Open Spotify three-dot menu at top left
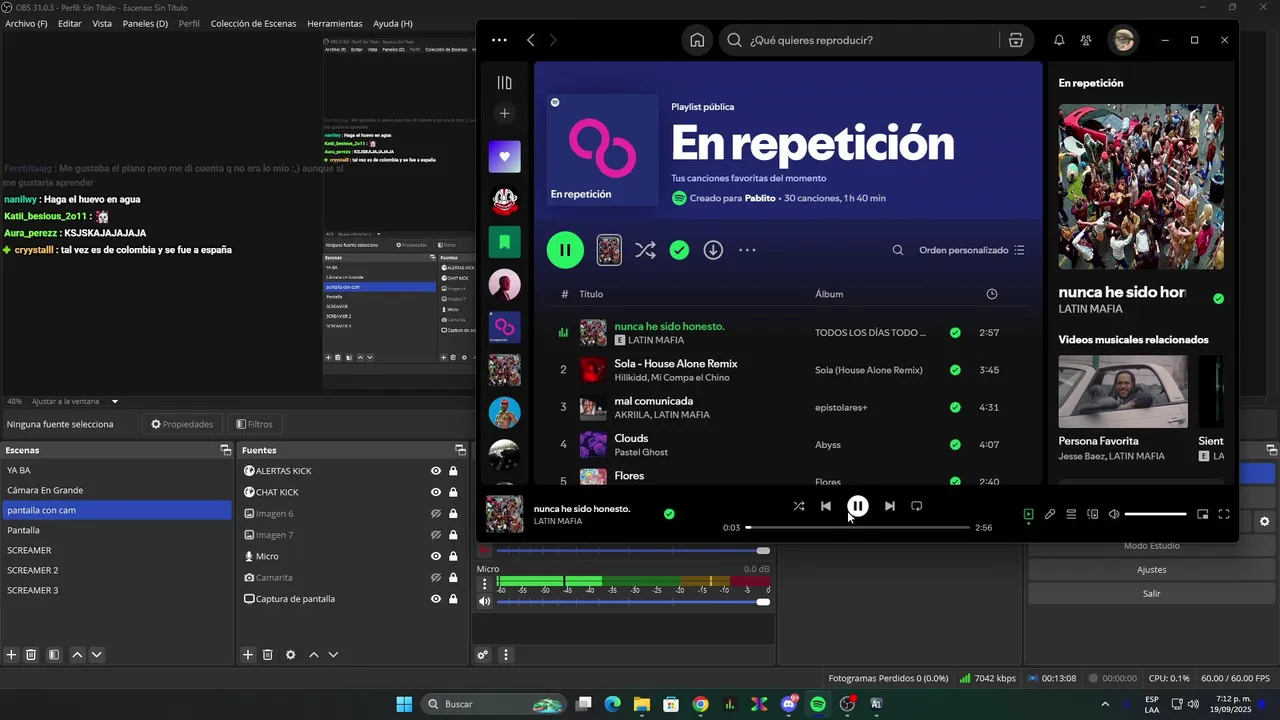The height and width of the screenshot is (720, 1280). click(x=500, y=40)
